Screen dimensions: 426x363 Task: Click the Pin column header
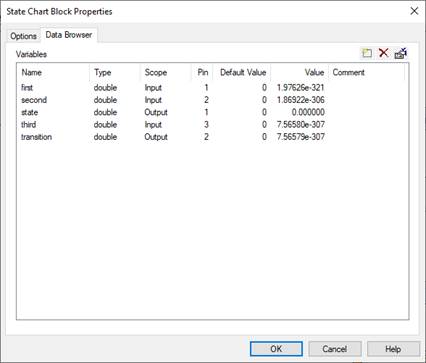tap(202, 72)
